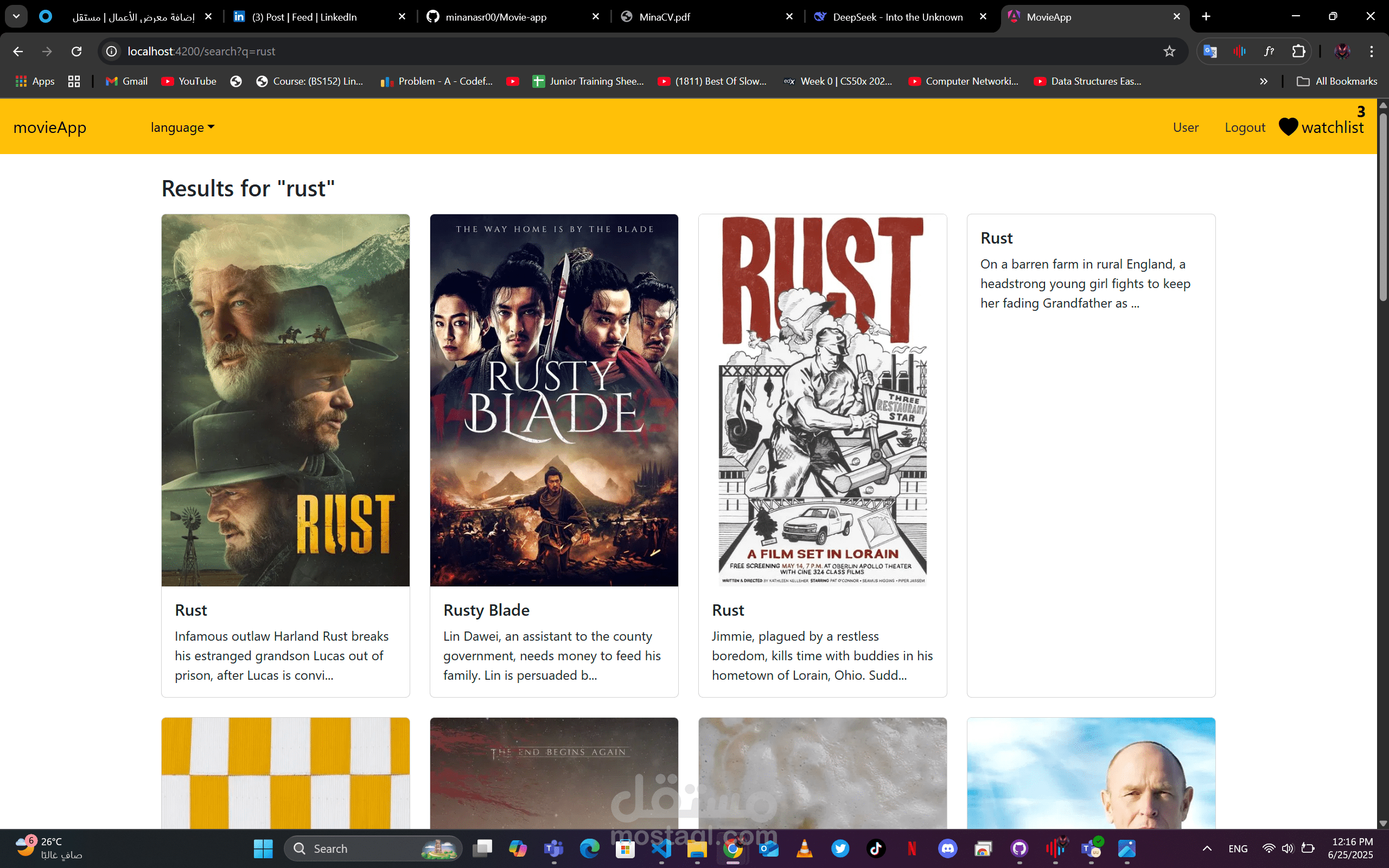This screenshot has width=1389, height=868.
Task: Click the movieApp brand link
Action: click(x=50, y=127)
